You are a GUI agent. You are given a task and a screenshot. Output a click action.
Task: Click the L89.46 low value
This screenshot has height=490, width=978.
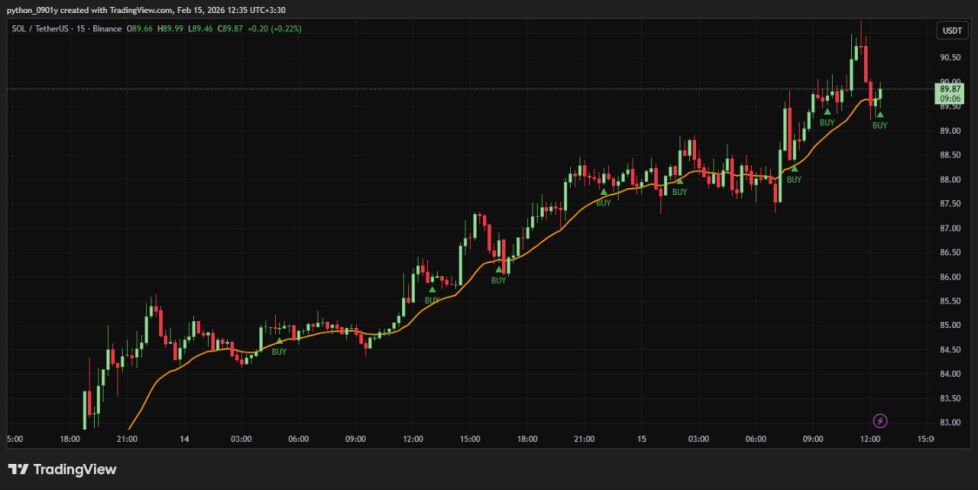tap(200, 29)
